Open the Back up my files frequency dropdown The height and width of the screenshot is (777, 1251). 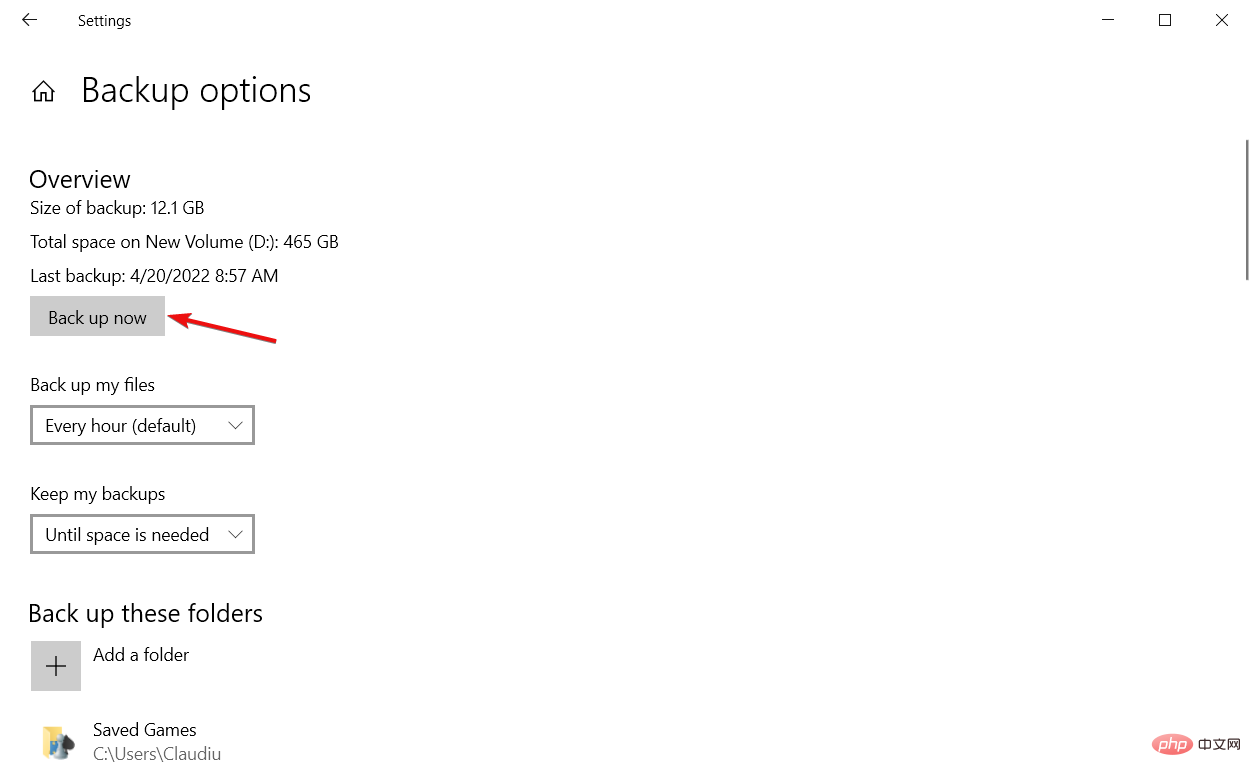(142, 425)
